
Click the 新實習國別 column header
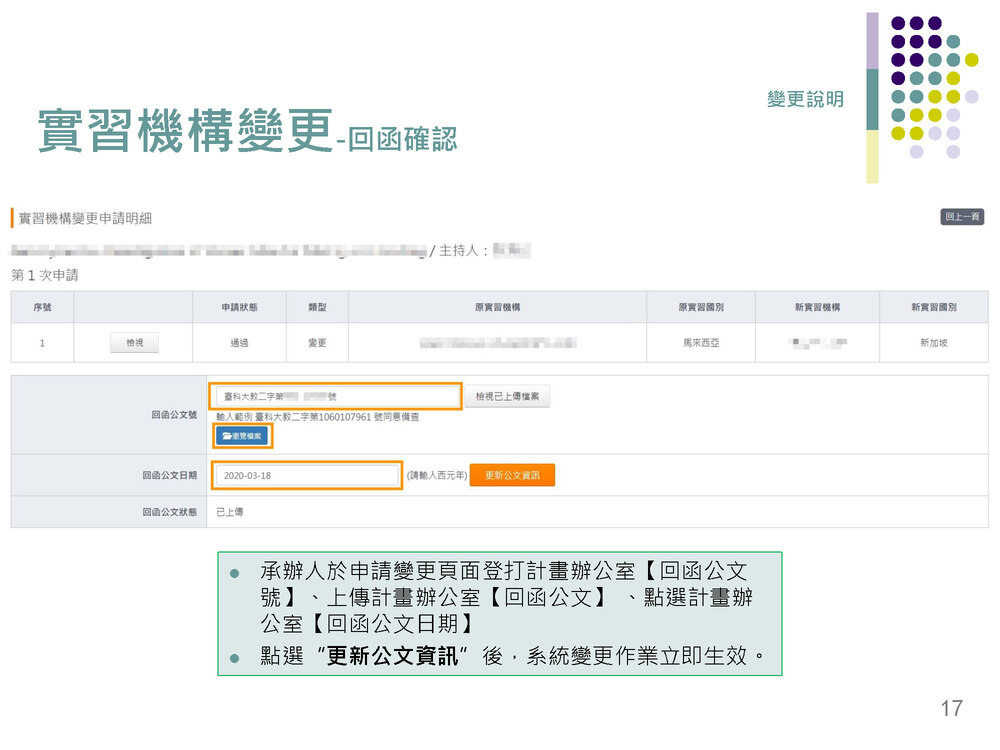933,307
